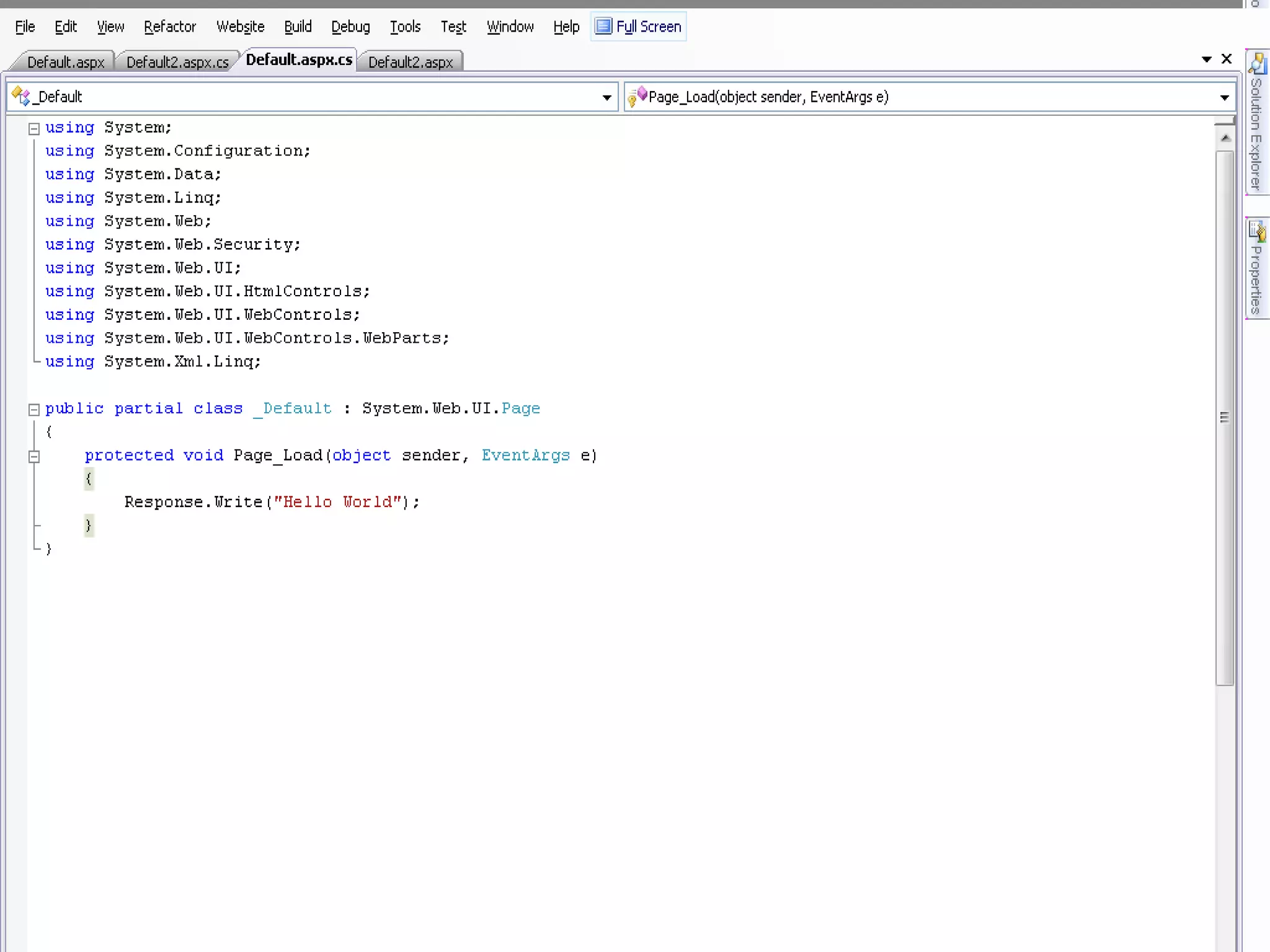Expand the Page_Load members dropdown

1224,97
